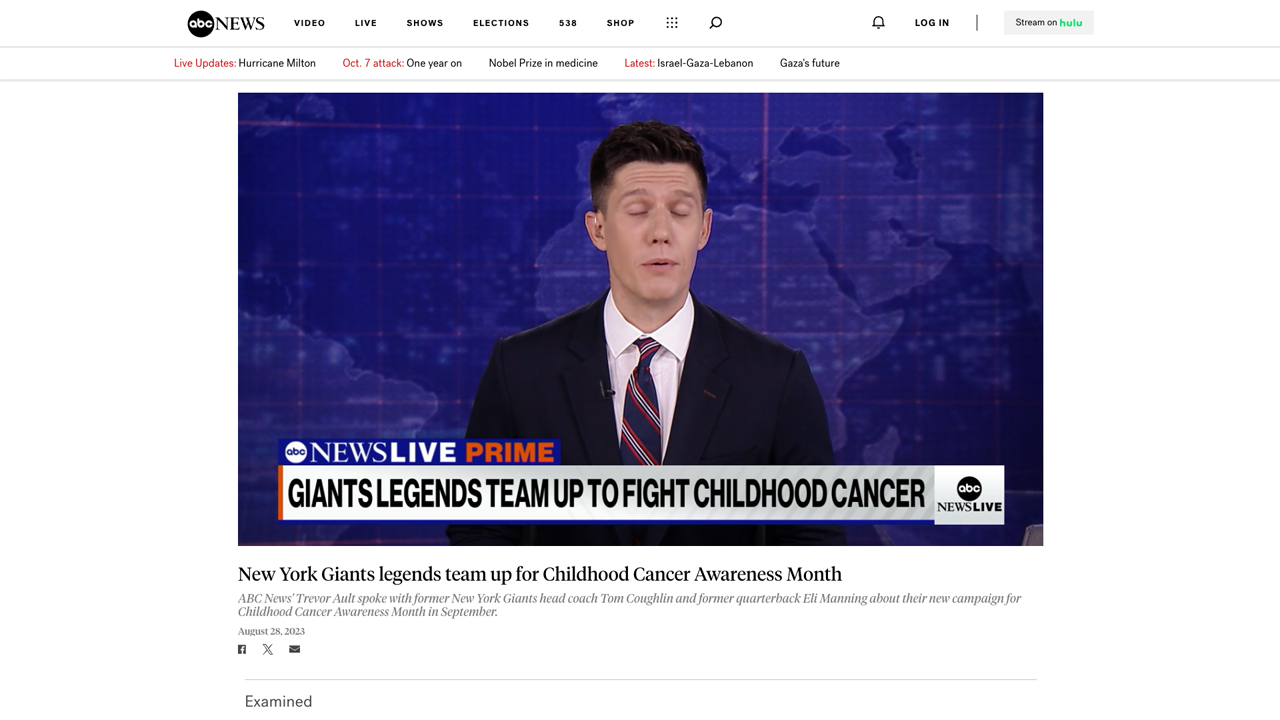Share the video on X
Viewport: 1280px width, 720px height.
268,649
